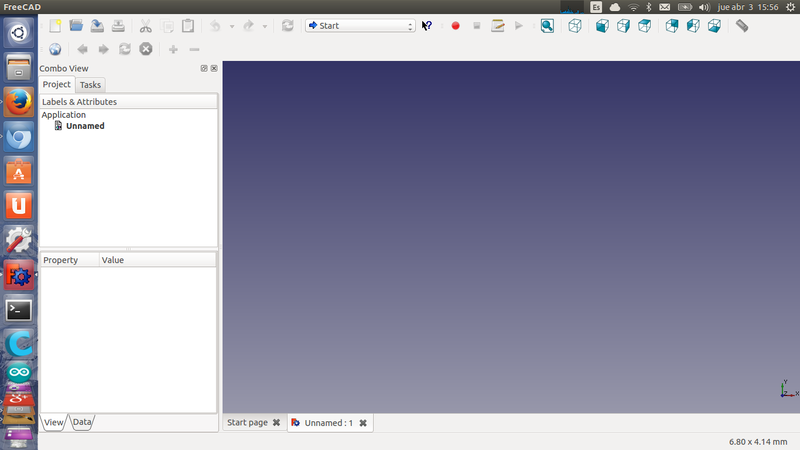Select the axonometric wireframe cube view
The width and height of the screenshot is (800, 450).
point(575,26)
